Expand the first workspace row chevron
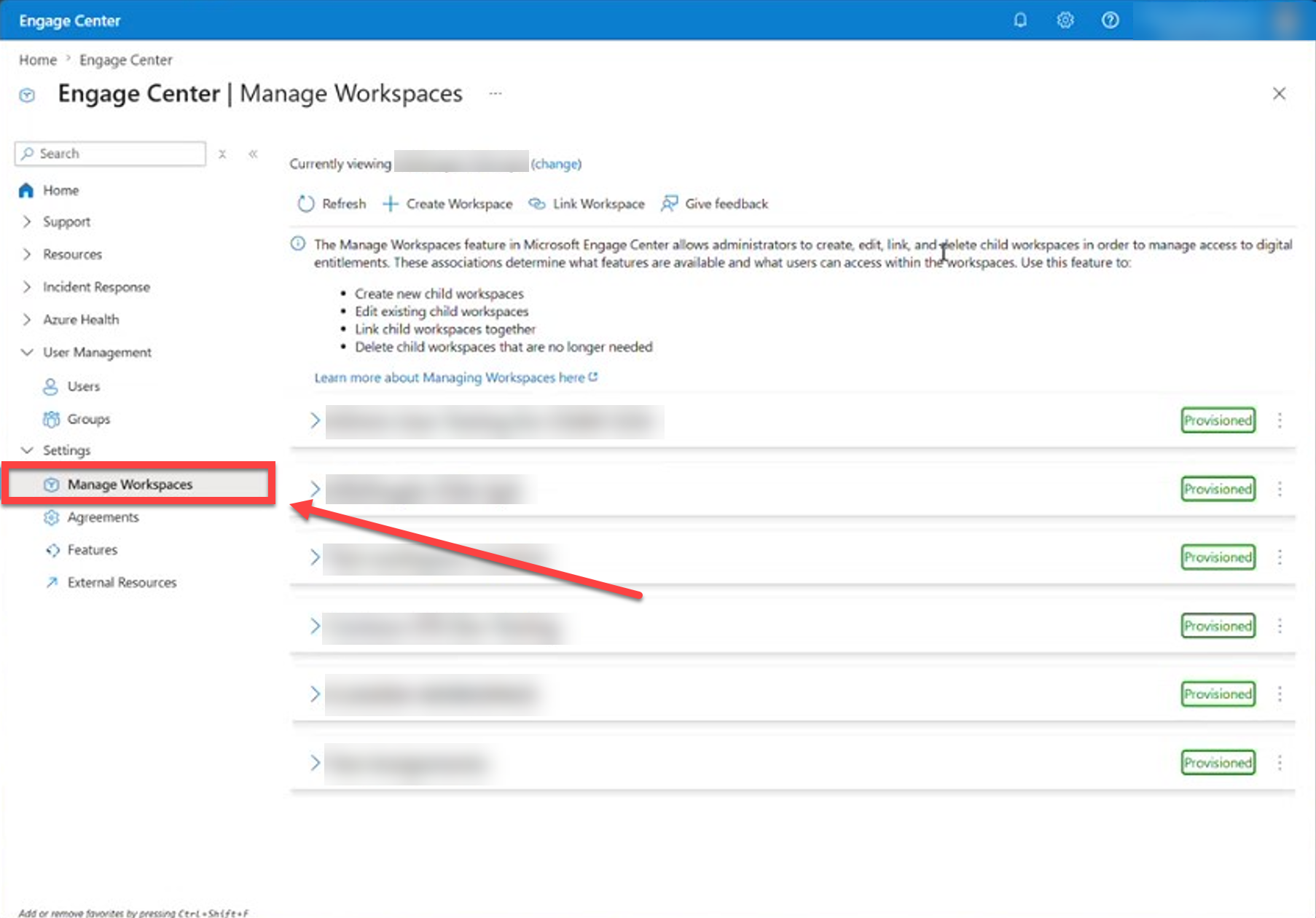1316x918 pixels. [315, 420]
